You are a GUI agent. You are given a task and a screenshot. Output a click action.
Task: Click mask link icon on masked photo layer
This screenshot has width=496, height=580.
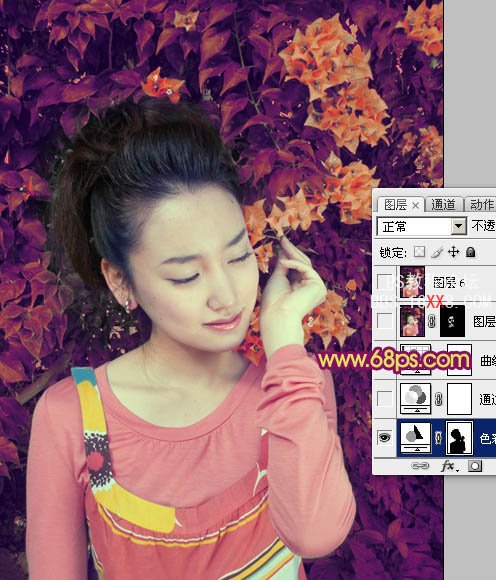(x=431, y=321)
